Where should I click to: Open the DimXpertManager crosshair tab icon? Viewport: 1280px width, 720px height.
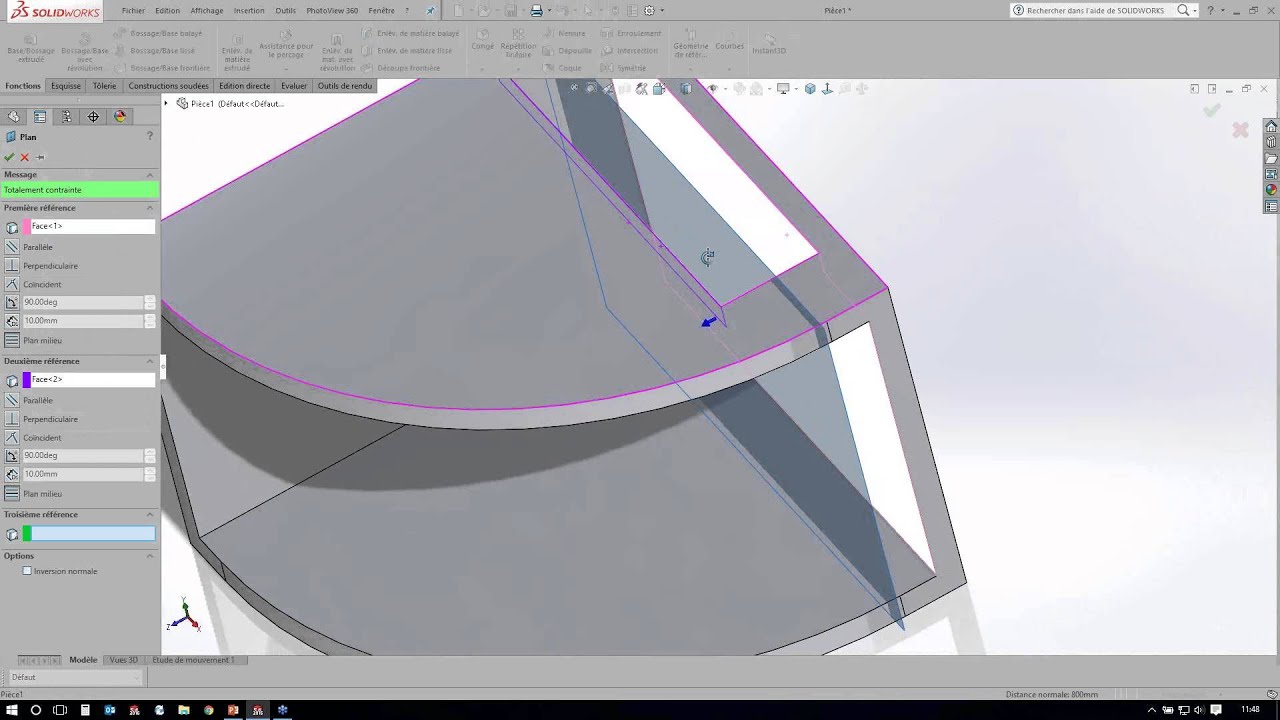point(93,116)
